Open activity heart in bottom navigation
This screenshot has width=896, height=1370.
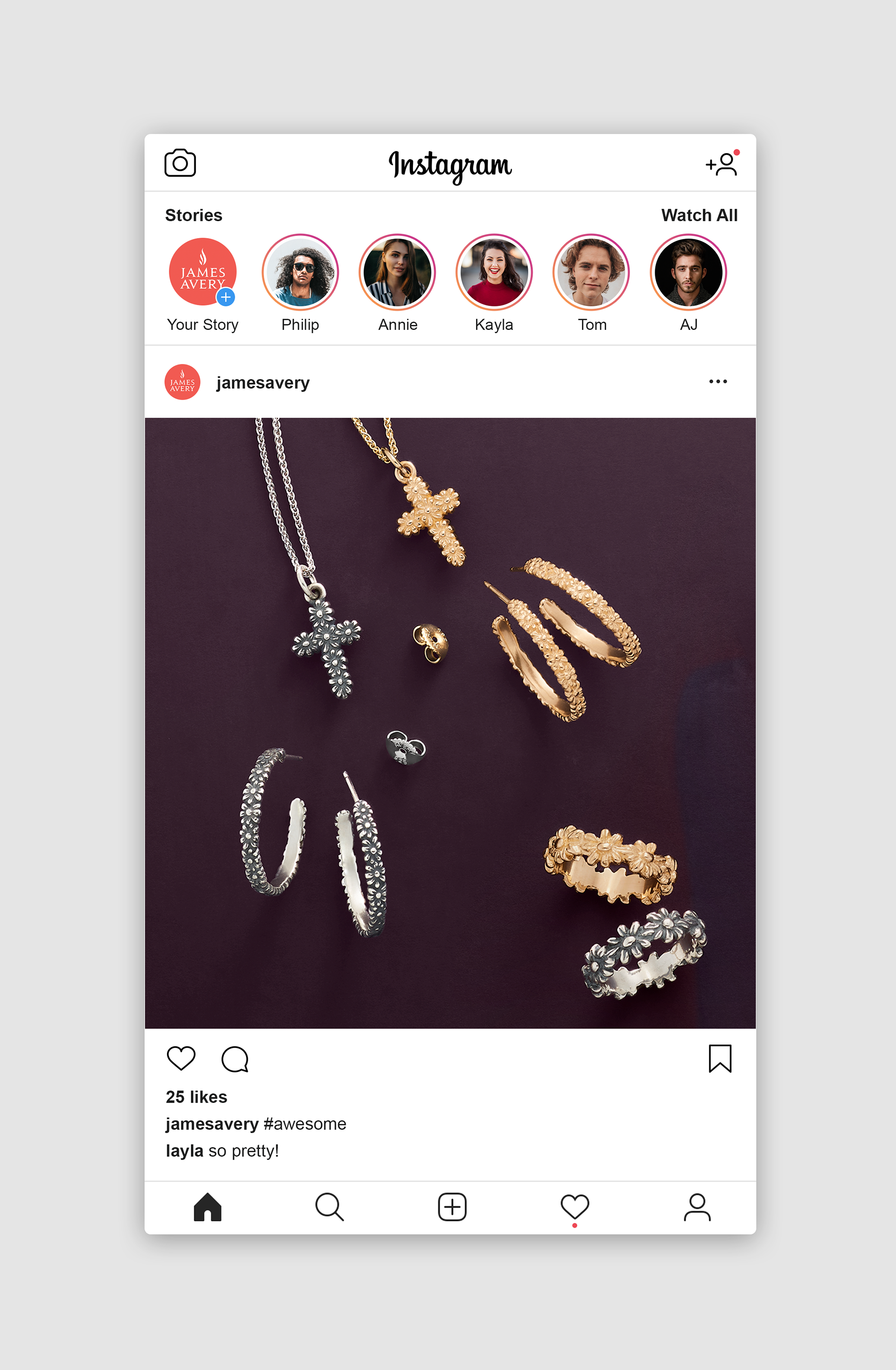(574, 1208)
